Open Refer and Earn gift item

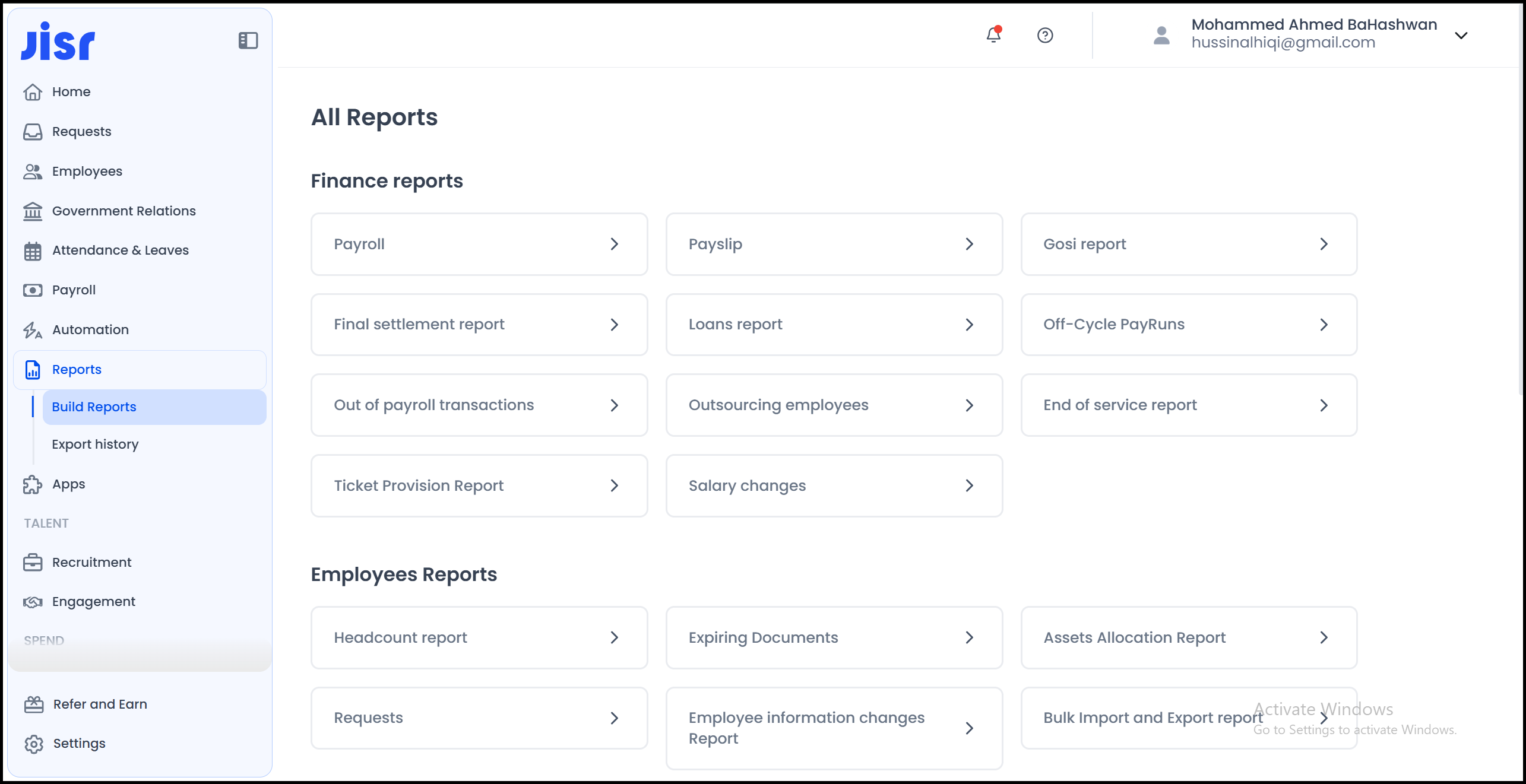(100, 704)
